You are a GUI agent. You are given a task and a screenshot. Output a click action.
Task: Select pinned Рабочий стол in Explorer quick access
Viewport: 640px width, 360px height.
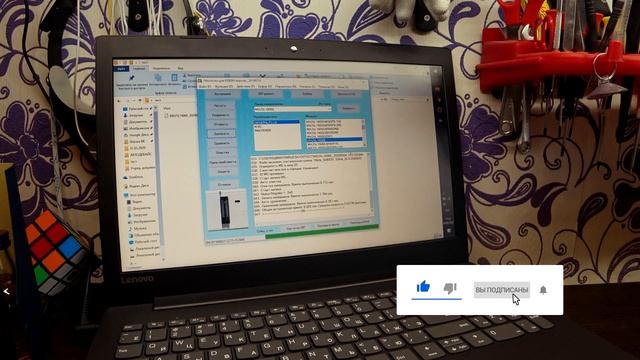(138, 109)
